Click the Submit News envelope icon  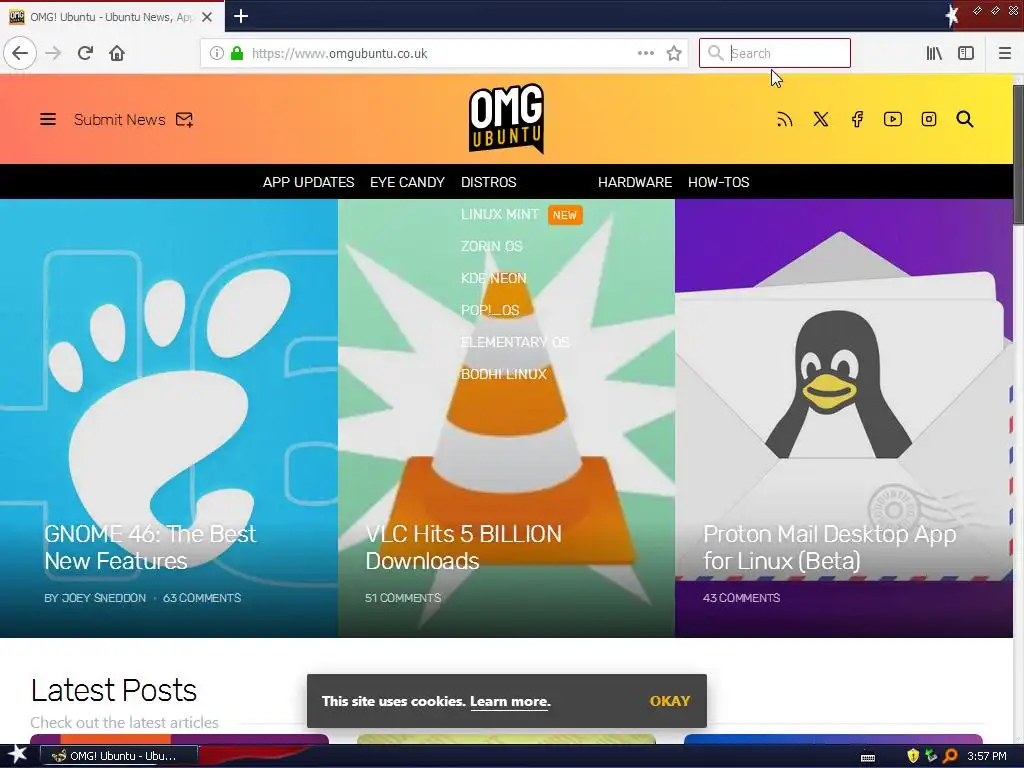tap(184, 120)
